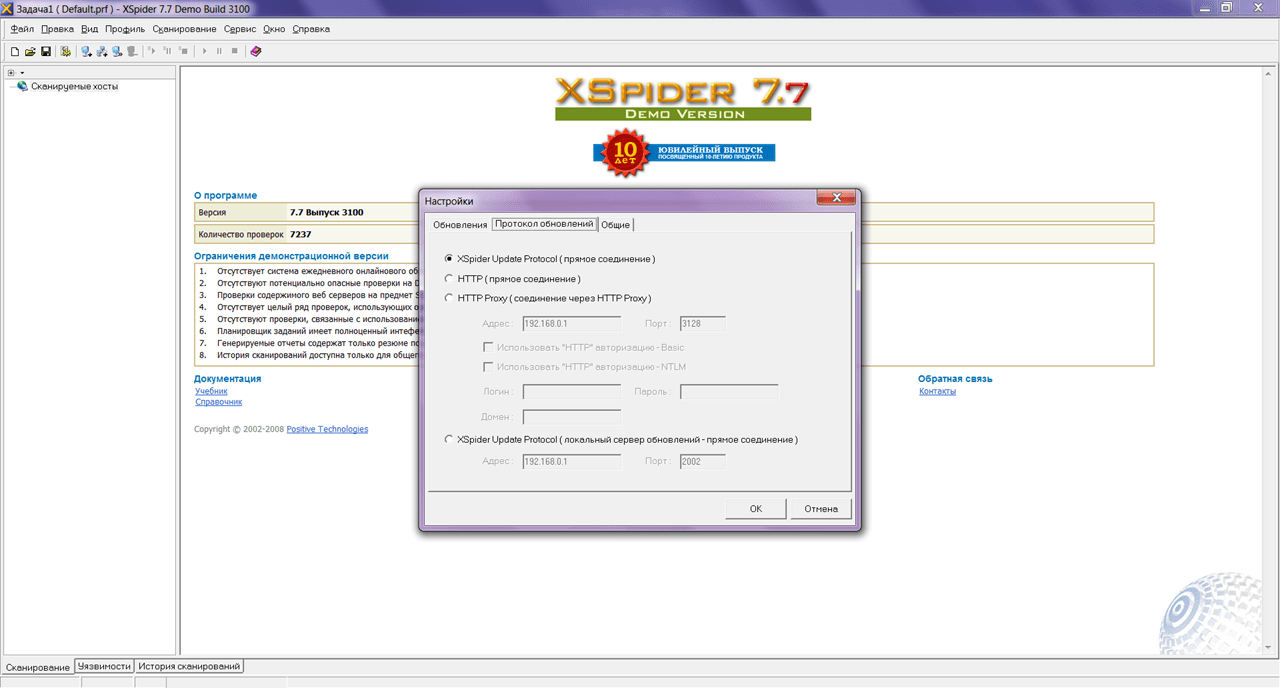Open the profile editor toolbar icon
1280x688 pixels.
click(66, 51)
